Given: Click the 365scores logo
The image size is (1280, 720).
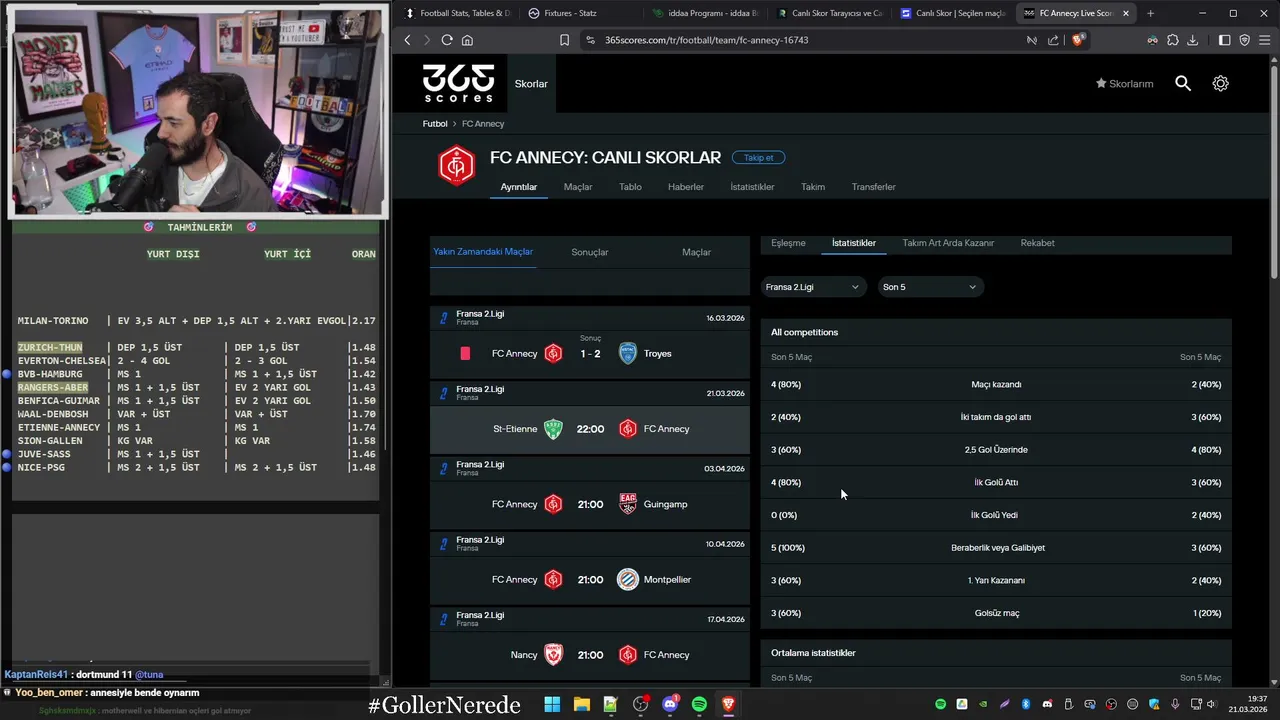Looking at the screenshot, I should click(x=458, y=83).
